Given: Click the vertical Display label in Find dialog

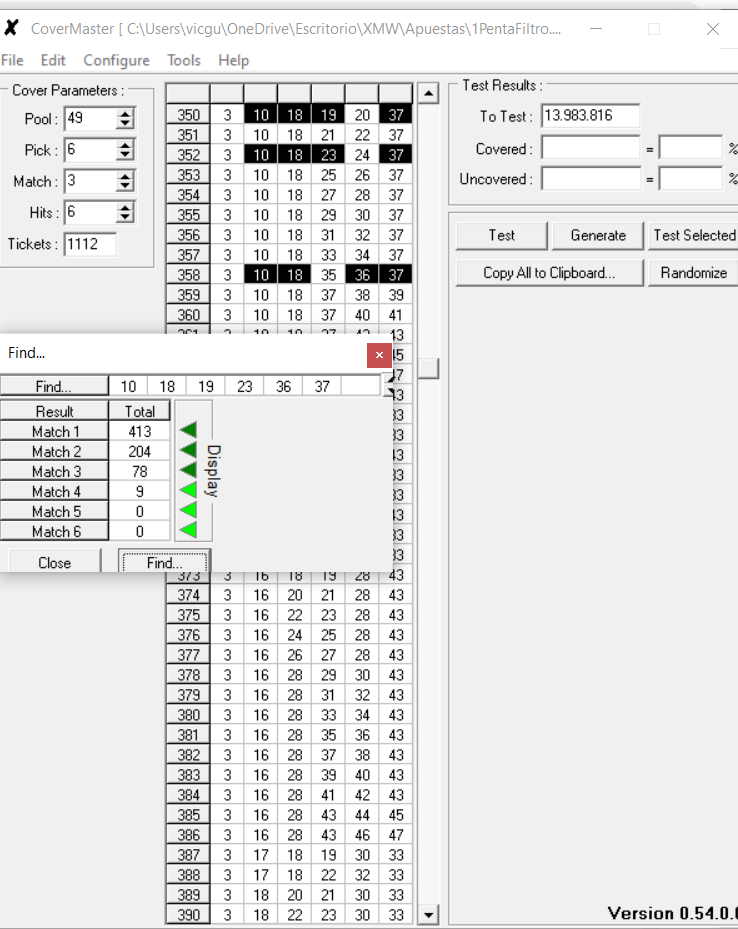Looking at the screenshot, I should coord(213,470).
